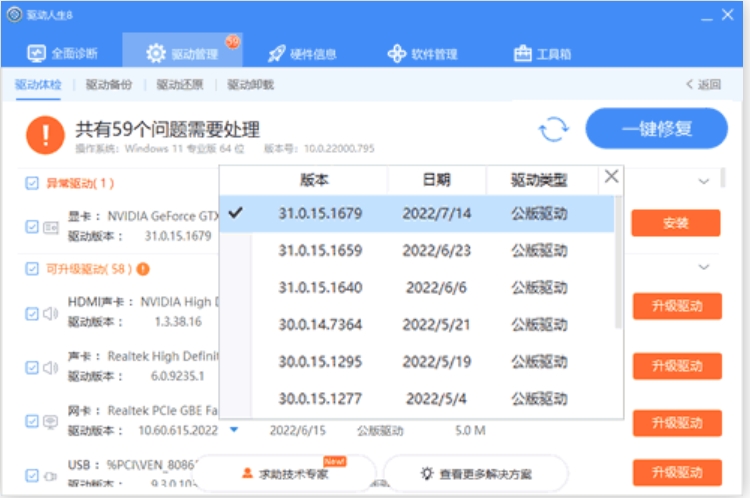Toggle the HDMI声卡 row checkbox

pyautogui.click(x=32, y=314)
